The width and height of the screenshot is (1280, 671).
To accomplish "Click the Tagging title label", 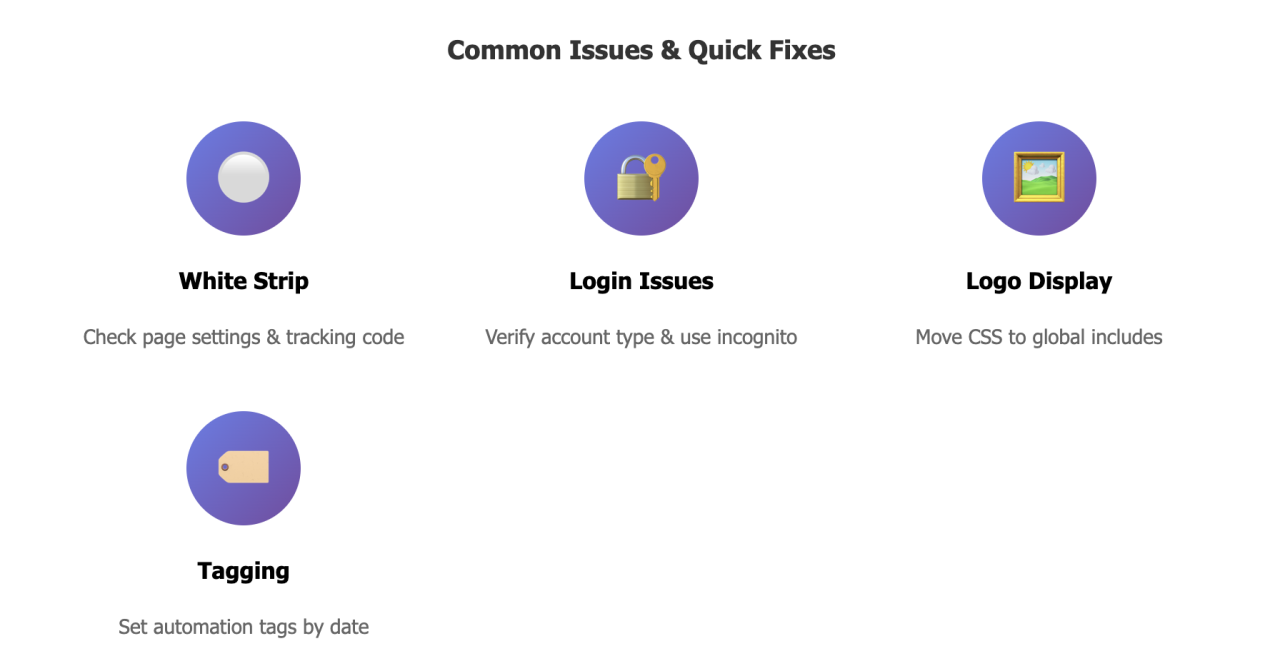I will tap(243, 571).
